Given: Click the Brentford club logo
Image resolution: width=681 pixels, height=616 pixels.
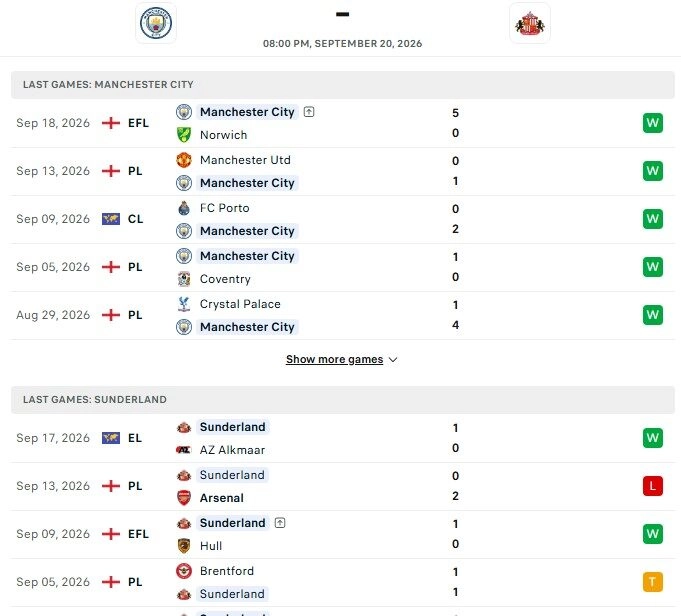Looking at the screenshot, I should tap(184, 571).
